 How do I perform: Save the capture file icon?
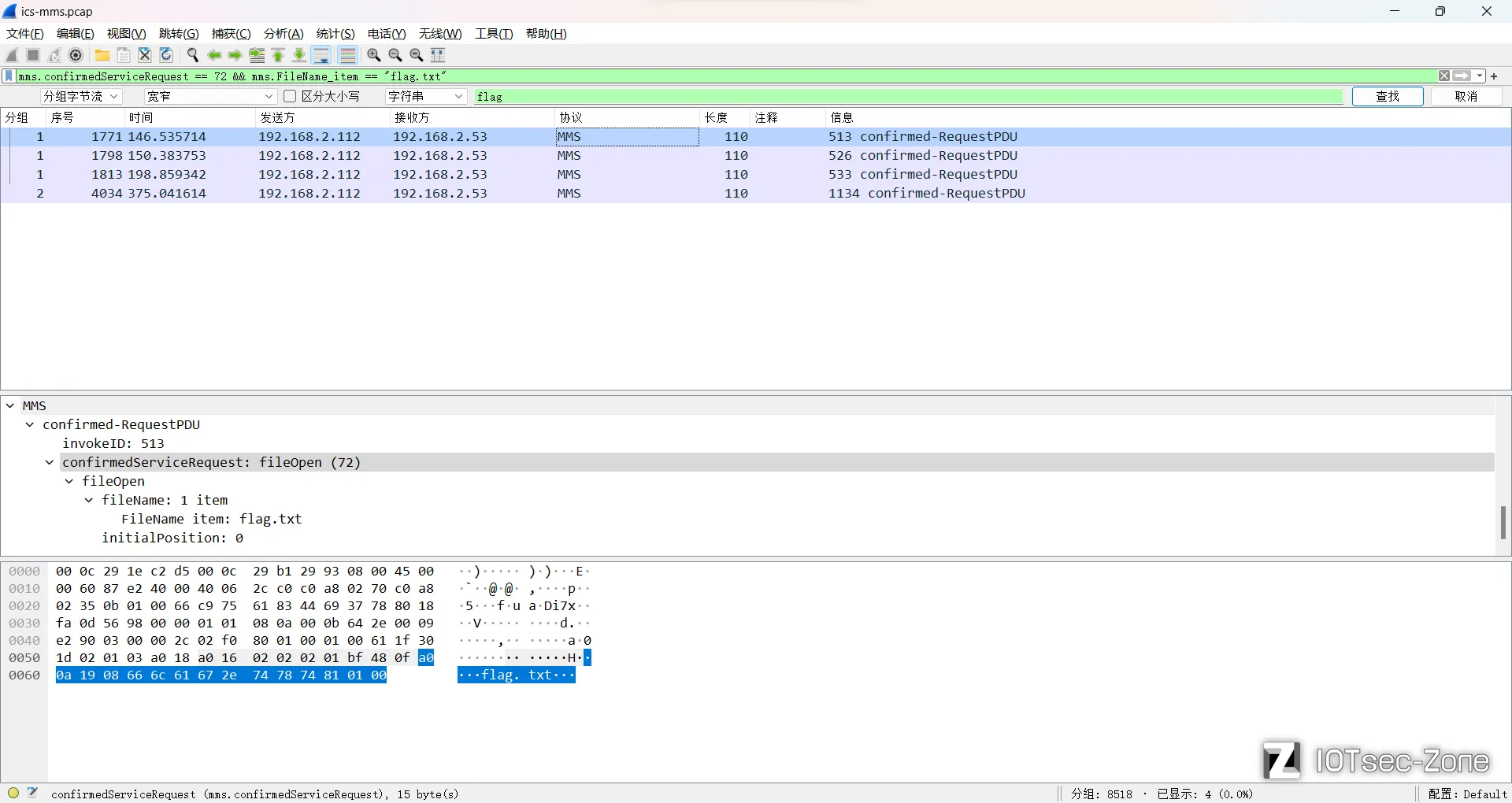pyautogui.click(x=124, y=55)
